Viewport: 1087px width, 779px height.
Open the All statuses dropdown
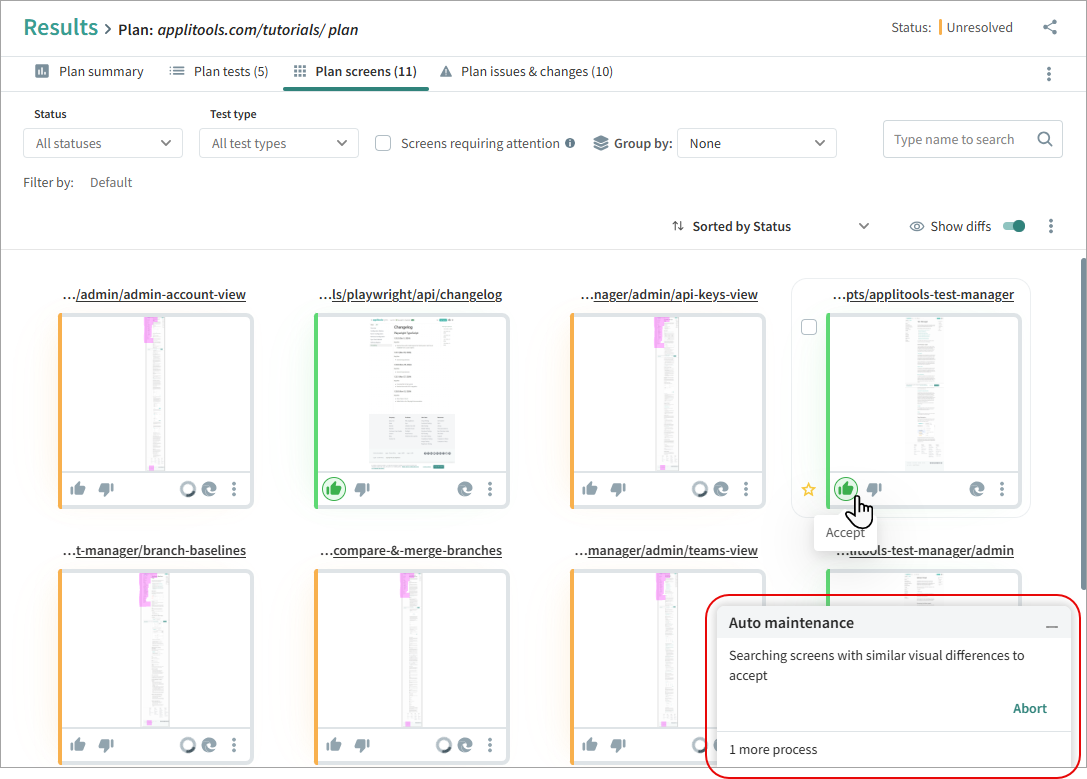(103, 143)
